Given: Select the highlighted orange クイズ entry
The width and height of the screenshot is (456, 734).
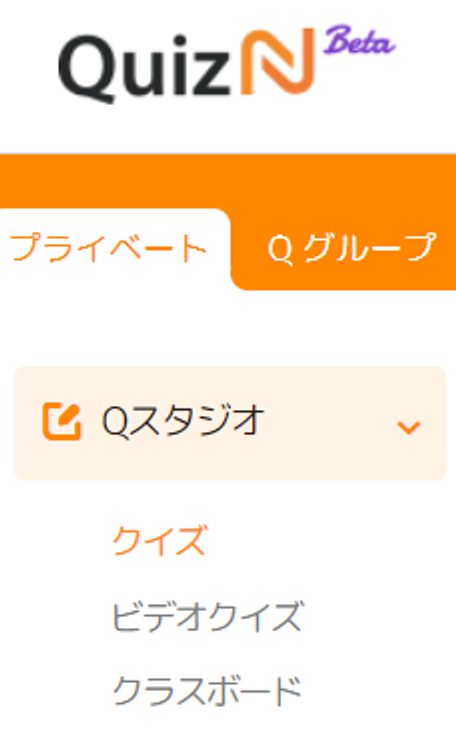Looking at the screenshot, I should point(159,540).
